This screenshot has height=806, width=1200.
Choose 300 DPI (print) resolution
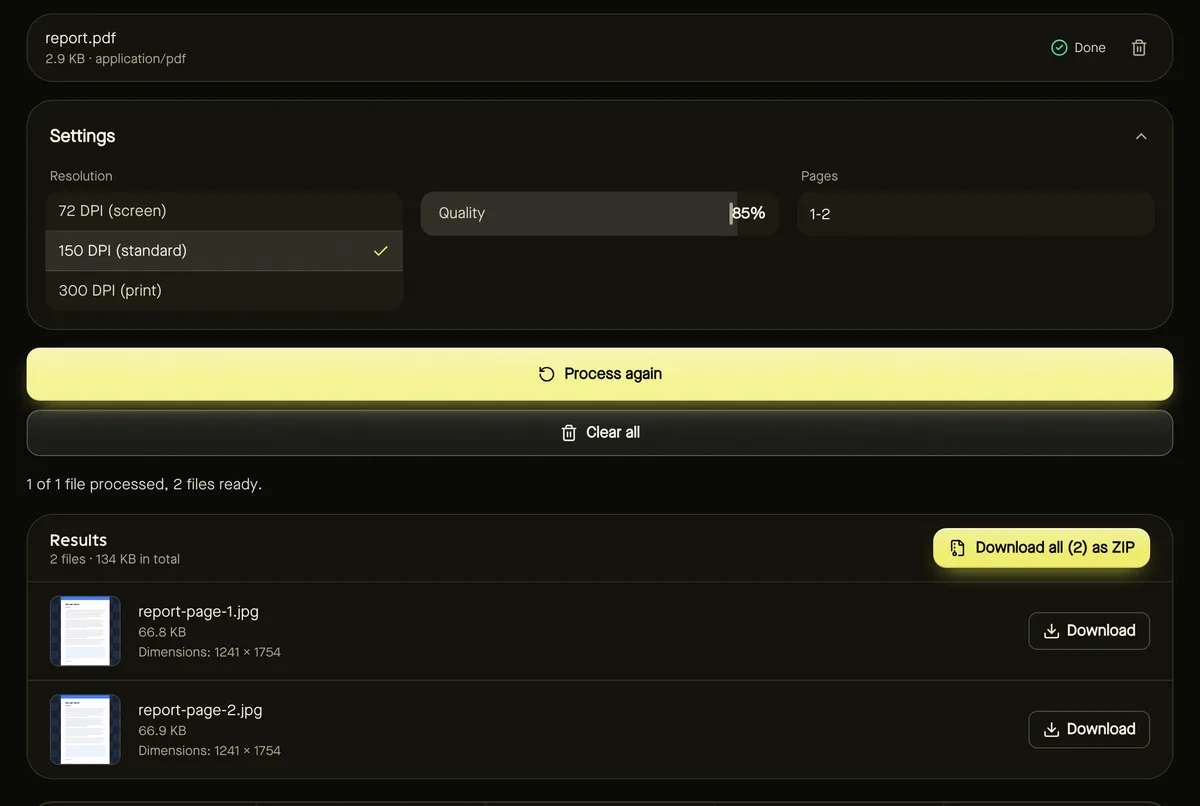pos(224,291)
